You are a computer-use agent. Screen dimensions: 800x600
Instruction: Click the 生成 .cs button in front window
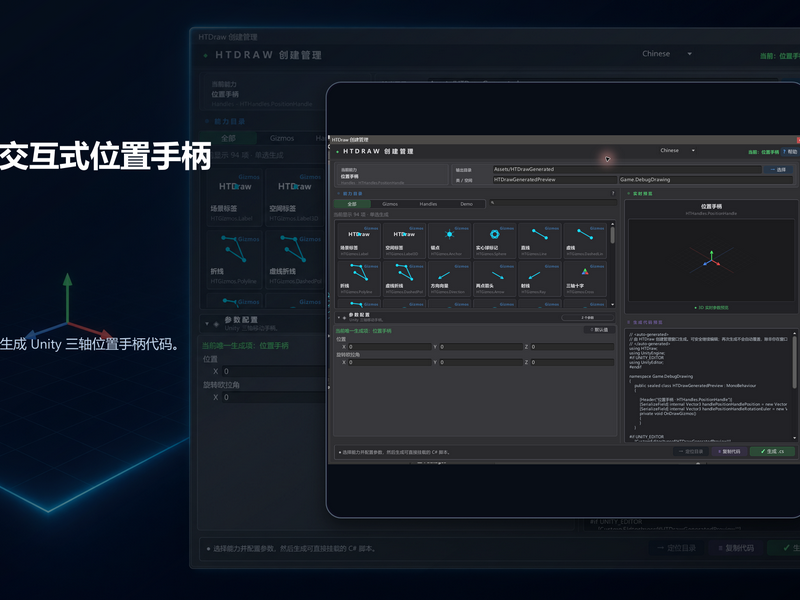pos(772,452)
